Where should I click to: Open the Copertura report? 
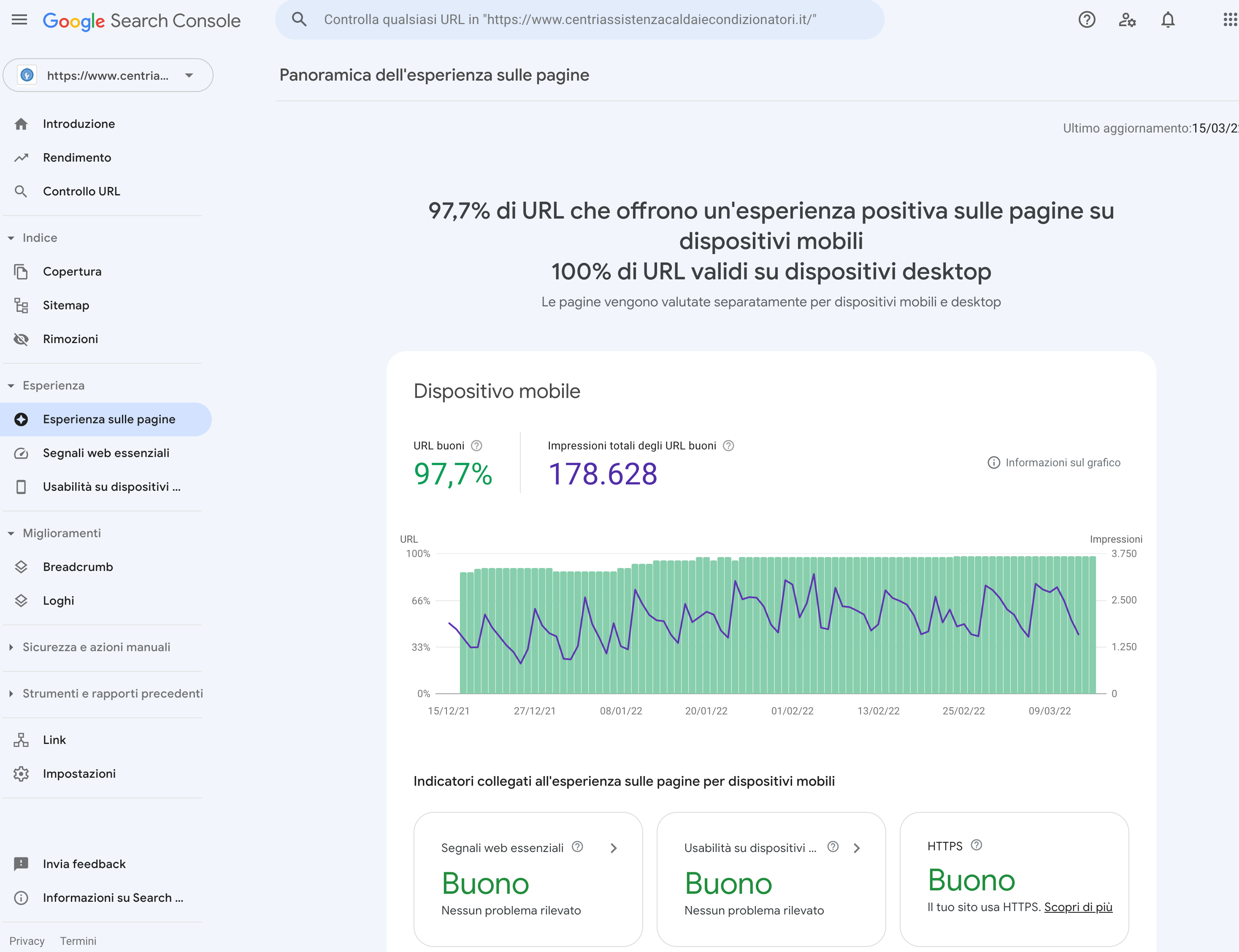(x=73, y=271)
